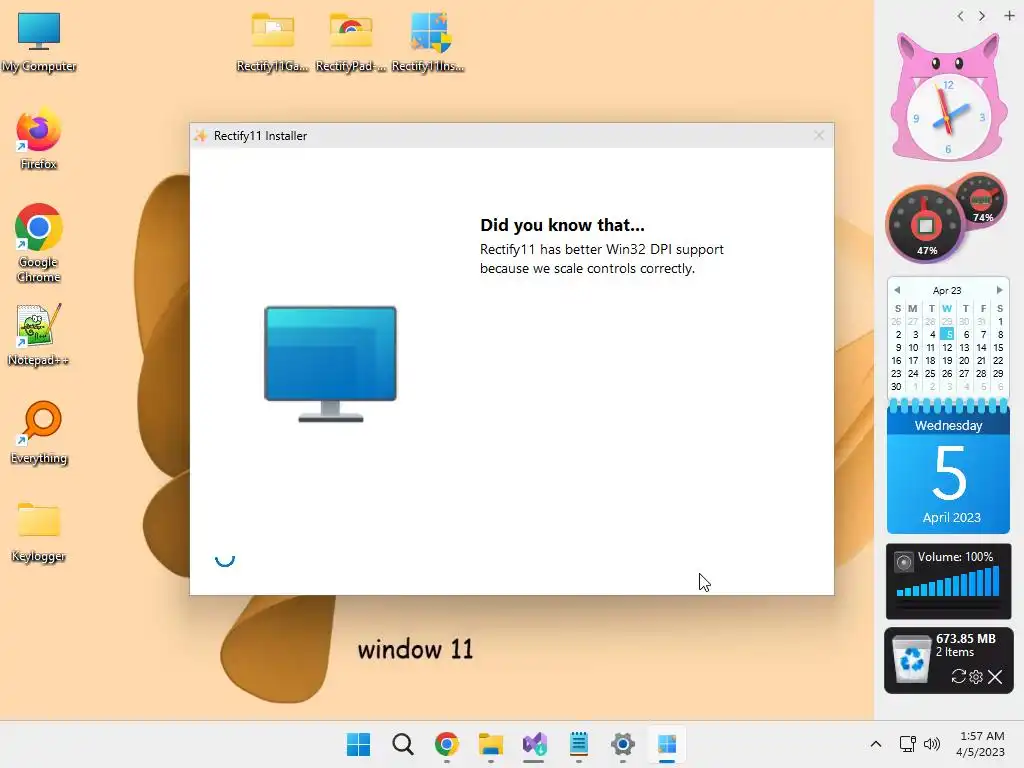Open recycle bin widget settings gear
Screen dimensions: 1024x768
pyautogui.click(x=976, y=677)
